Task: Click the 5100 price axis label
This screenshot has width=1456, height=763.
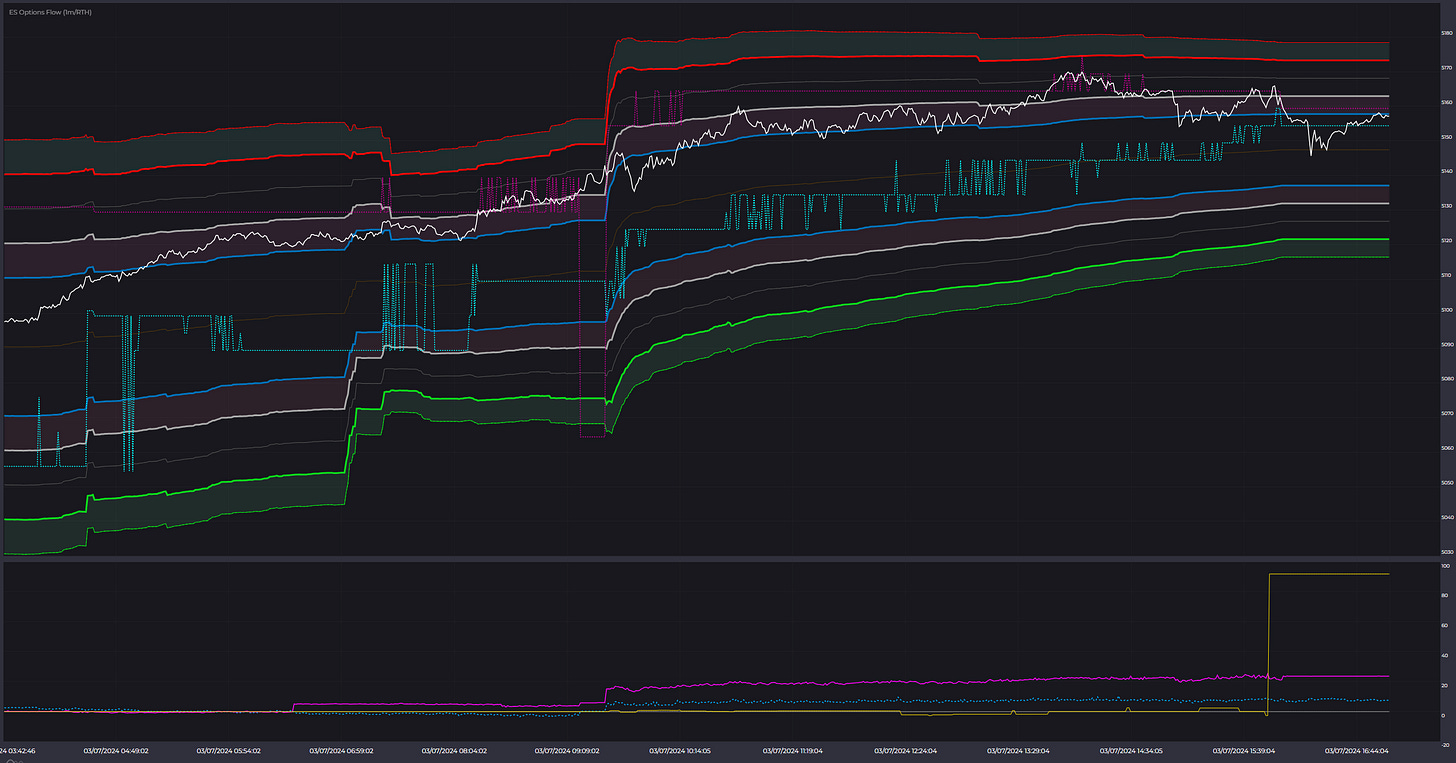Action: (x=1447, y=310)
